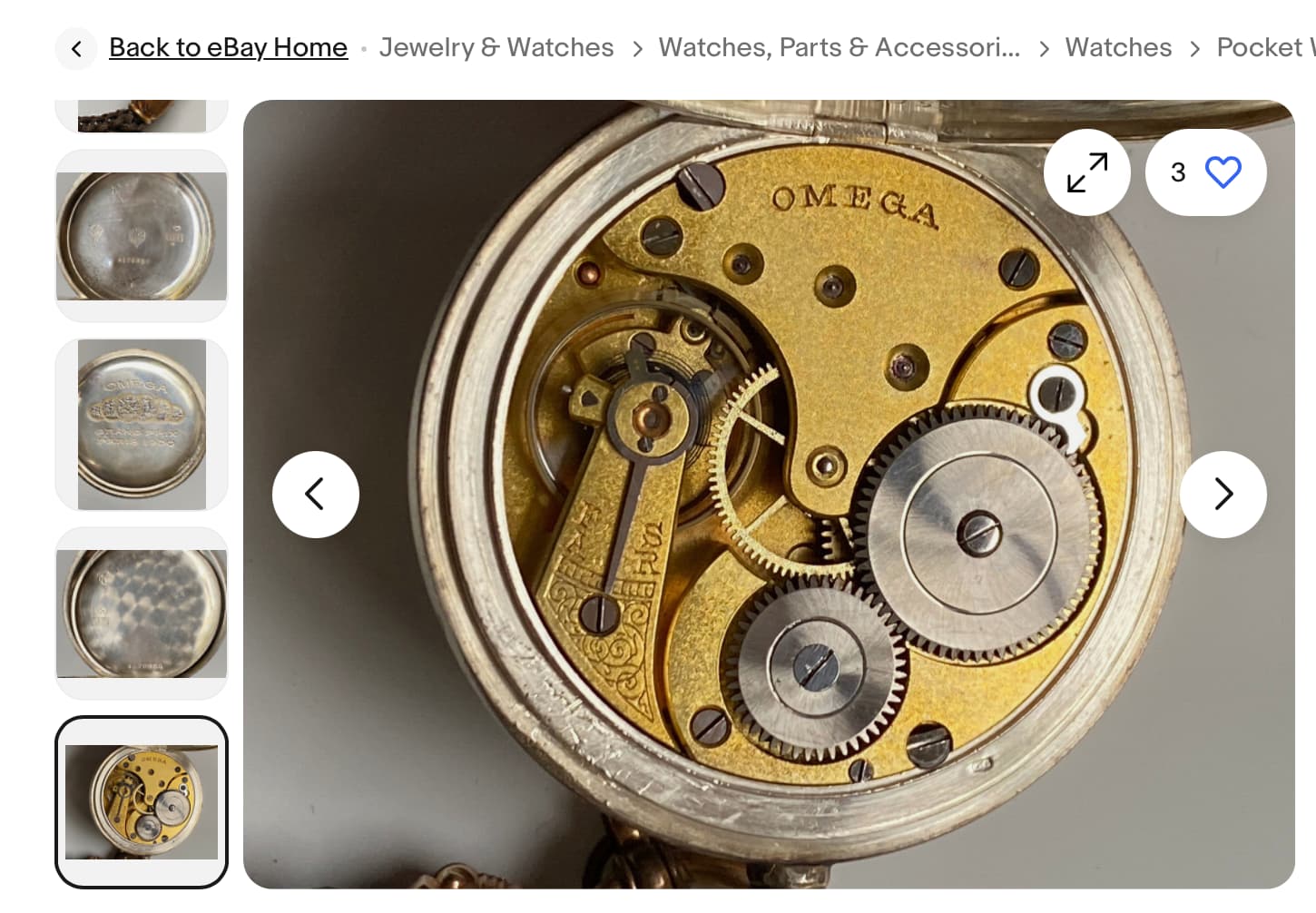Open the Pocket Watches breadcrumb
This screenshot has width=1316, height=913.
click(1266, 47)
